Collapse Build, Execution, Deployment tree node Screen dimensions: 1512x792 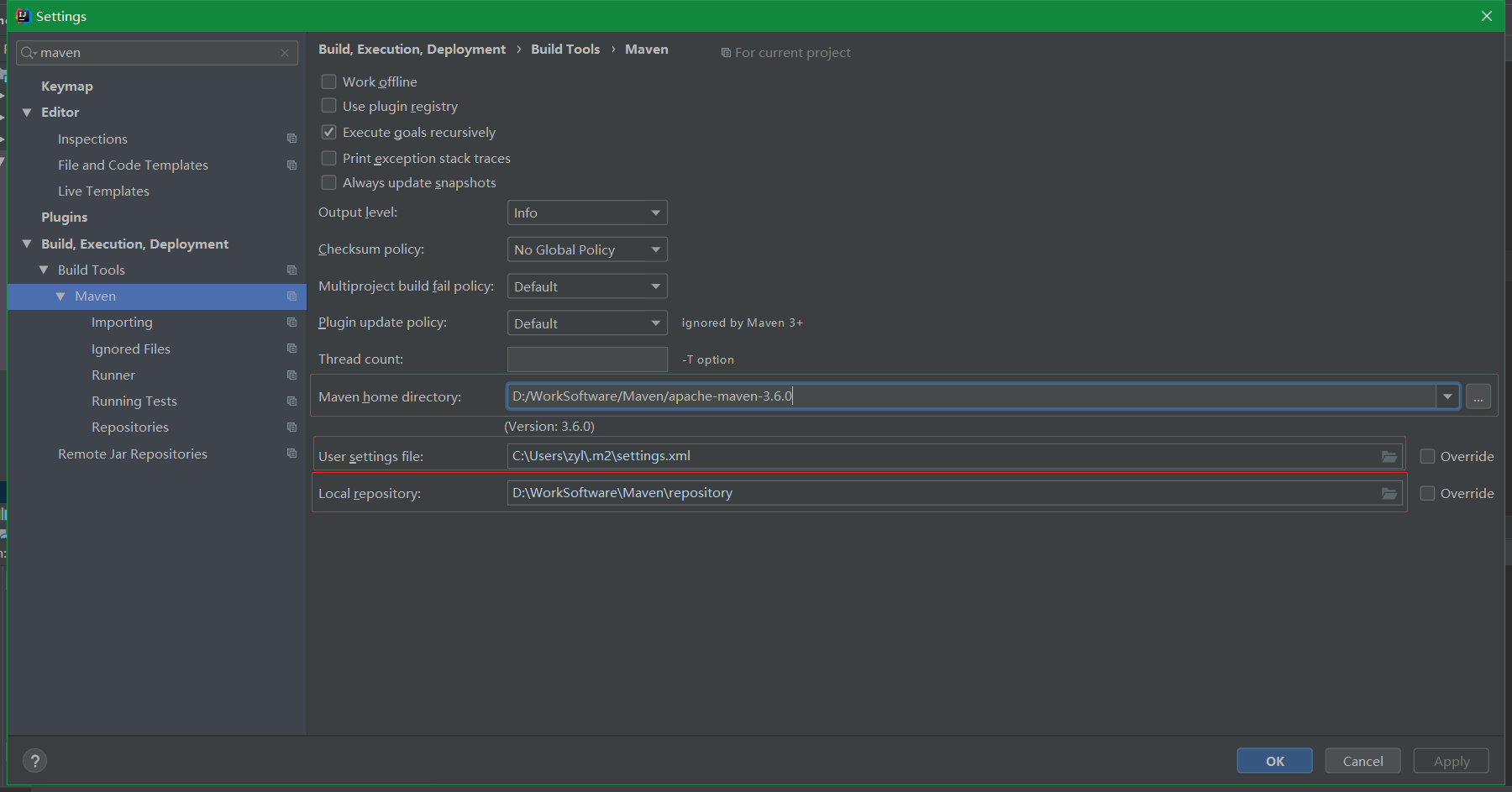coord(27,244)
